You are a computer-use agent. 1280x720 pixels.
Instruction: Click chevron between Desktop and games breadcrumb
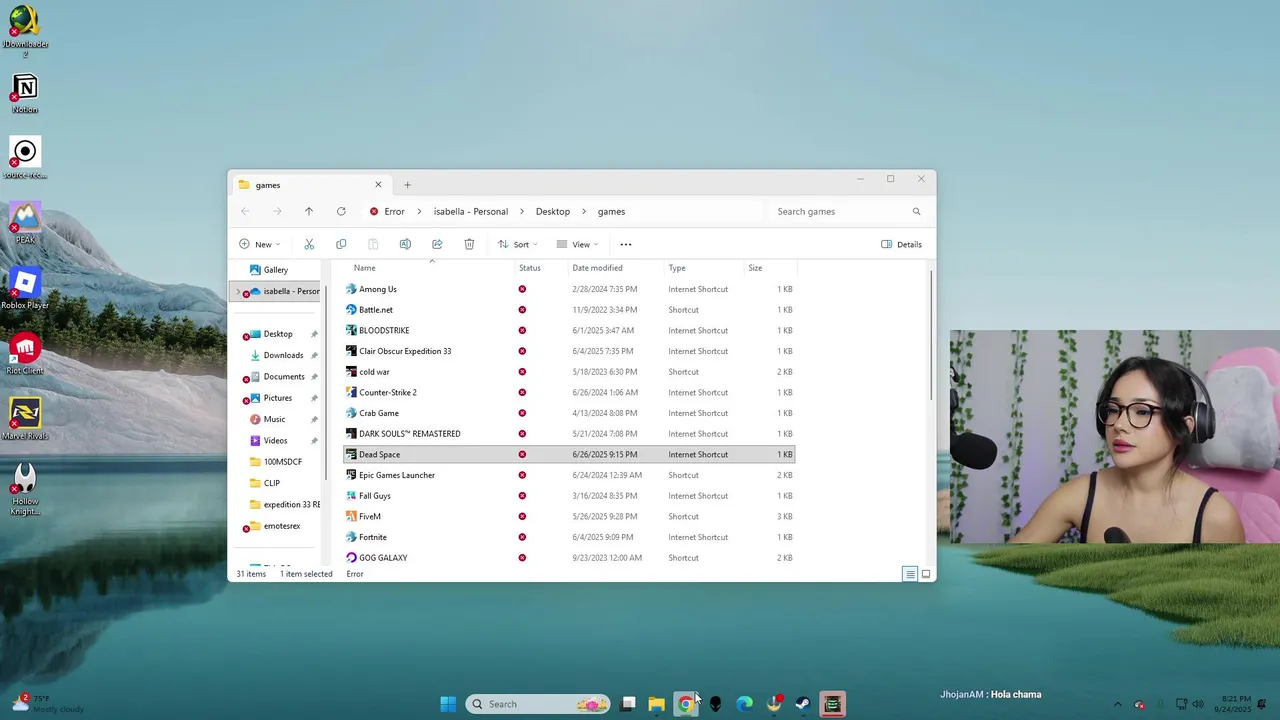click(x=584, y=211)
